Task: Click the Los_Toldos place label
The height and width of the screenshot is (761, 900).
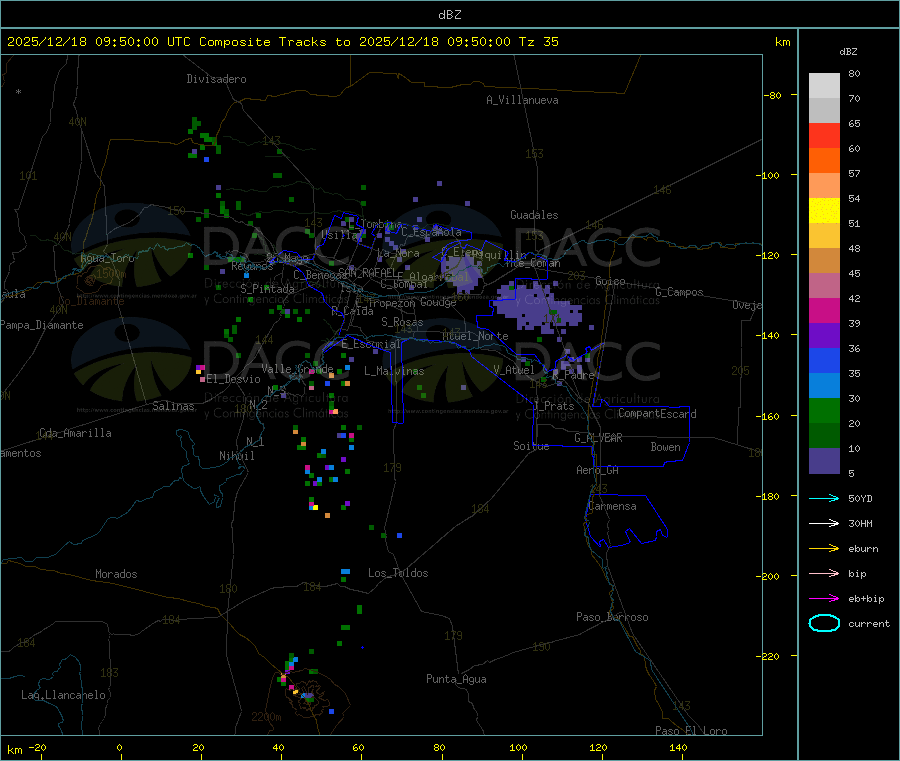Action: click(x=398, y=573)
